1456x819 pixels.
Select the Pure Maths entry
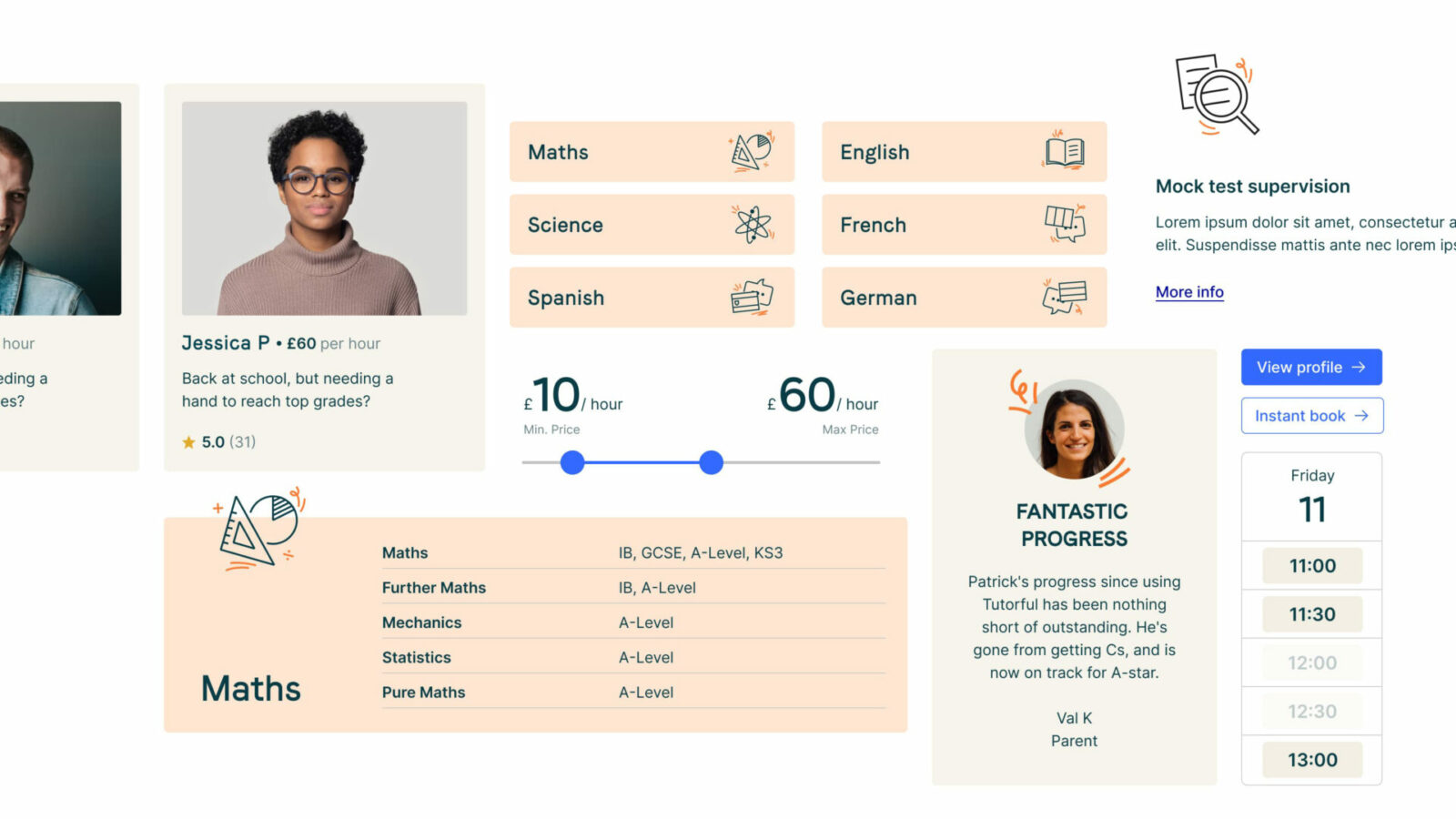tap(424, 692)
